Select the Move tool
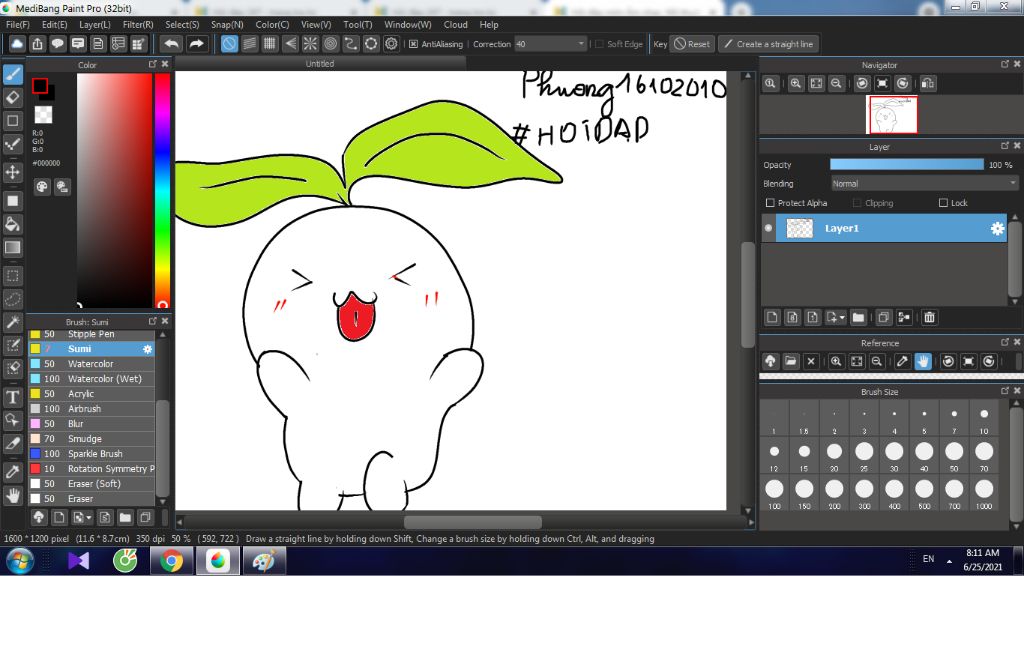Viewport: 1024px width, 661px height. (x=12, y=172)
